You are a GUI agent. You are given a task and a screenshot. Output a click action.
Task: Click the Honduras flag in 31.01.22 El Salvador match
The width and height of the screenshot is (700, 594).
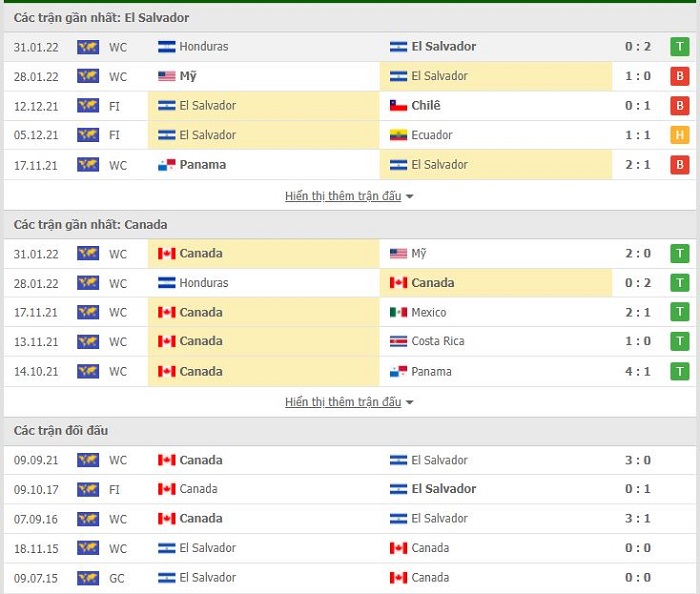tap(167, 47)
